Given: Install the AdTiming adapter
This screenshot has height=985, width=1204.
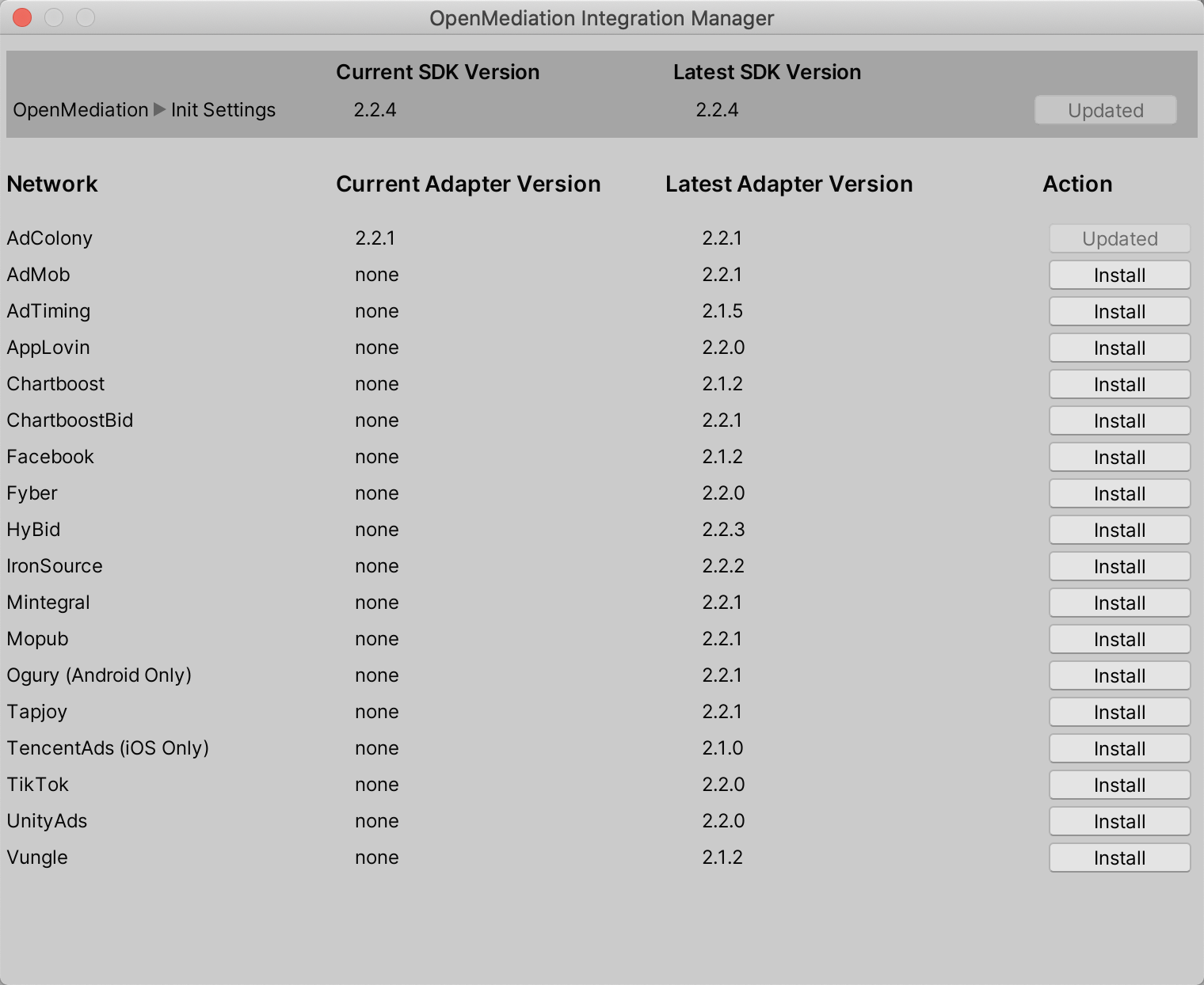Looking at the screenshot, I should tap(1119, 311).
